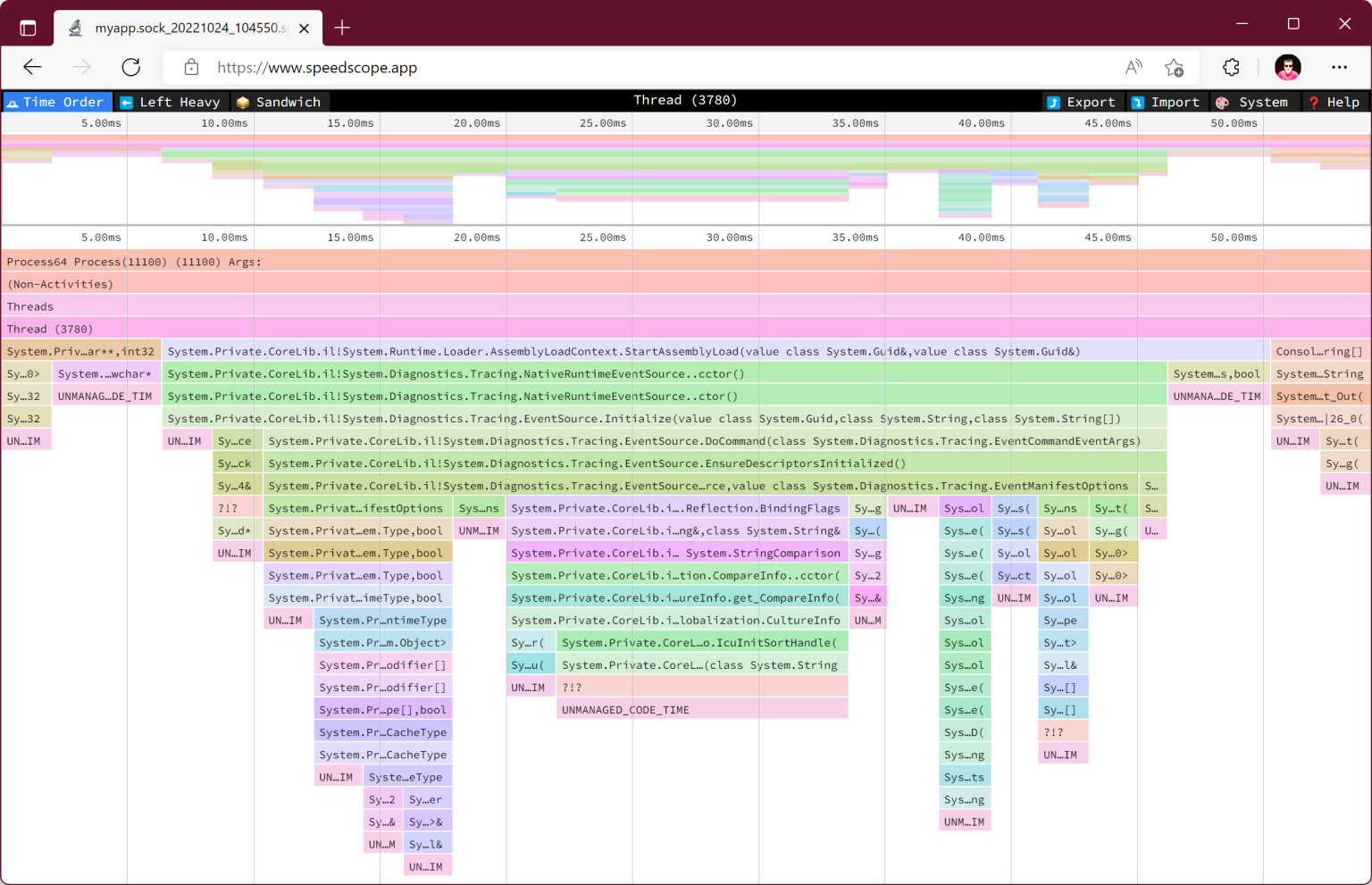Click the Import button
Image resolution: width=1372 pixels, height=885 pixels.
pos(1166,102)
